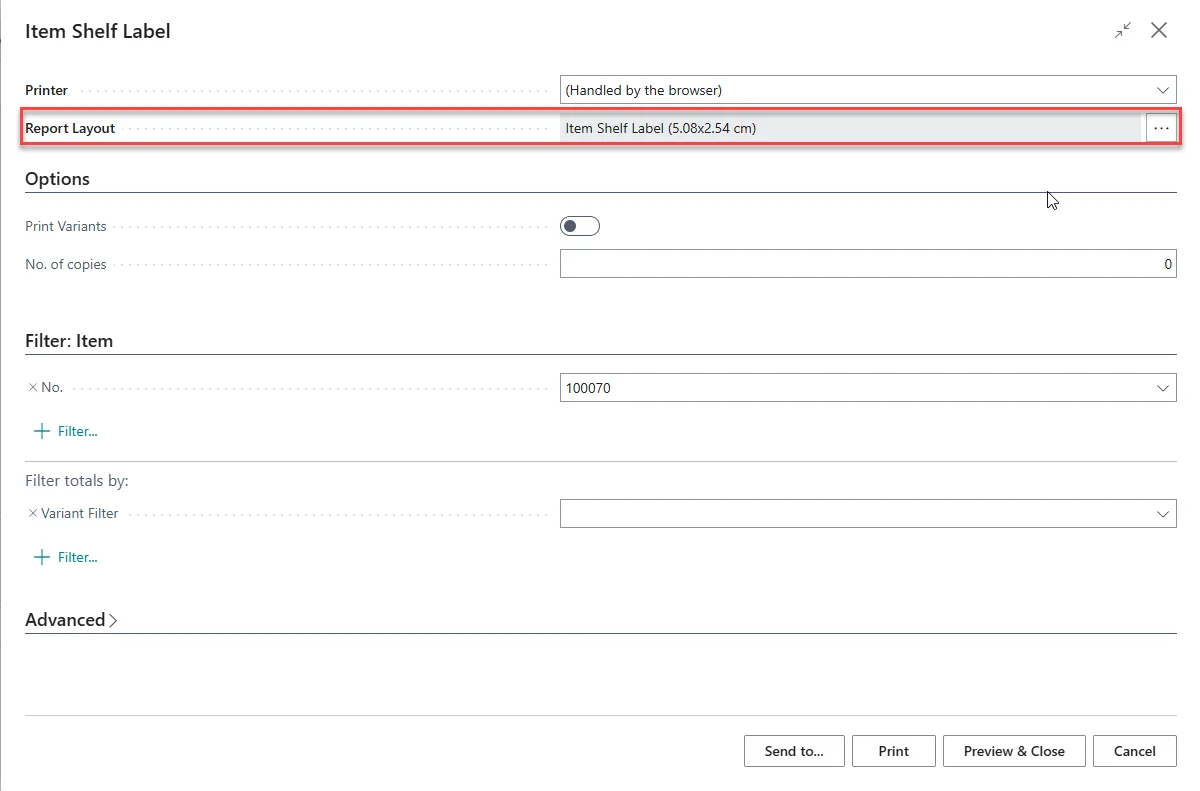This screenshot has height=791, width=1200.
Task: Click the Report Layout ellipsis button
Action: [x=1161, y=129]
